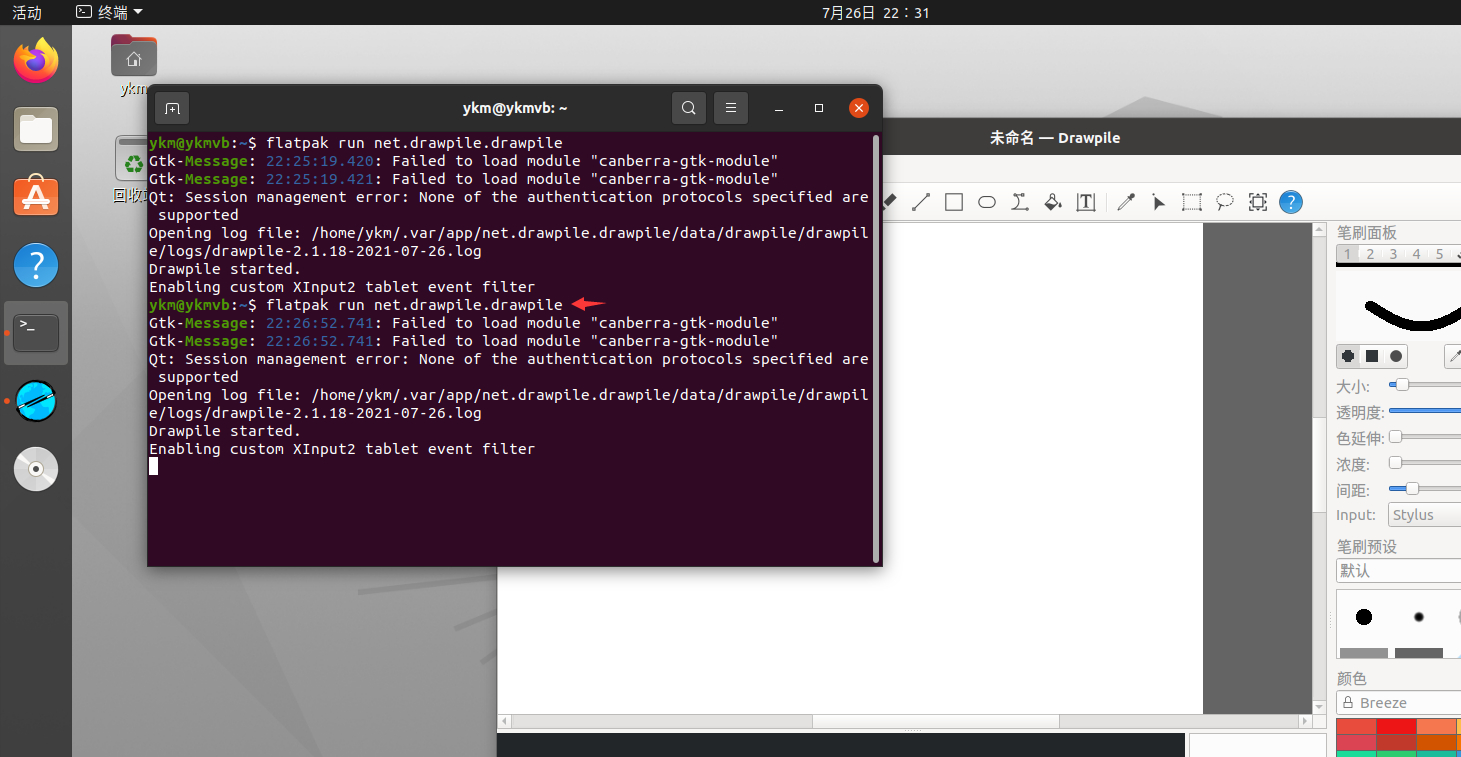
Task: Open the home folder desktop icon
Action: pyautogui.click(x=134, y=56)
